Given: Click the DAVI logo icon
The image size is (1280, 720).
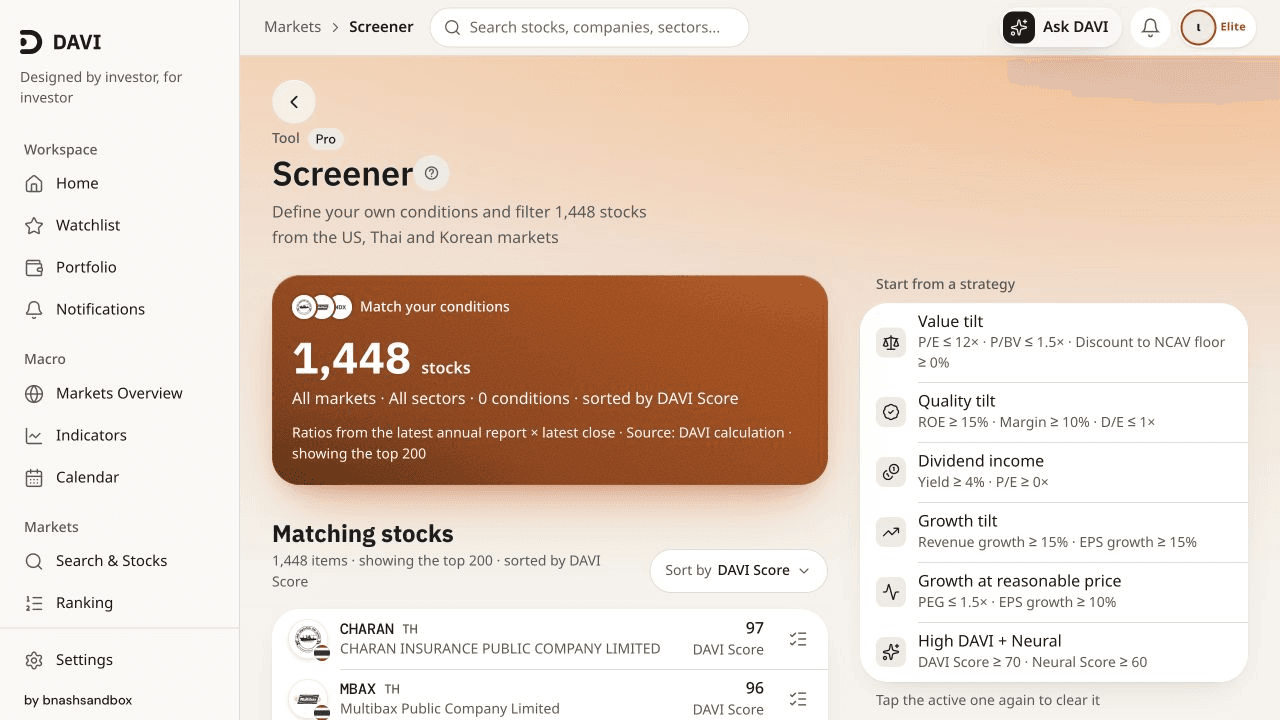Looking at the screenshot, I should tap(31, 42).
